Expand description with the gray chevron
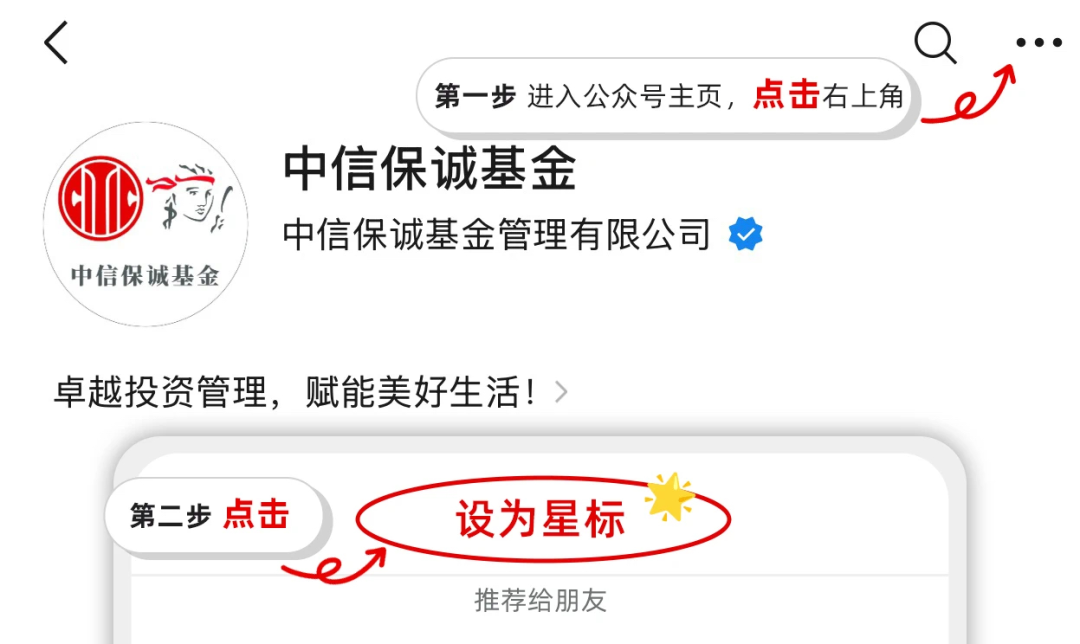The image size is (1080, 644). pyautogui.click(x=561, y=393)
